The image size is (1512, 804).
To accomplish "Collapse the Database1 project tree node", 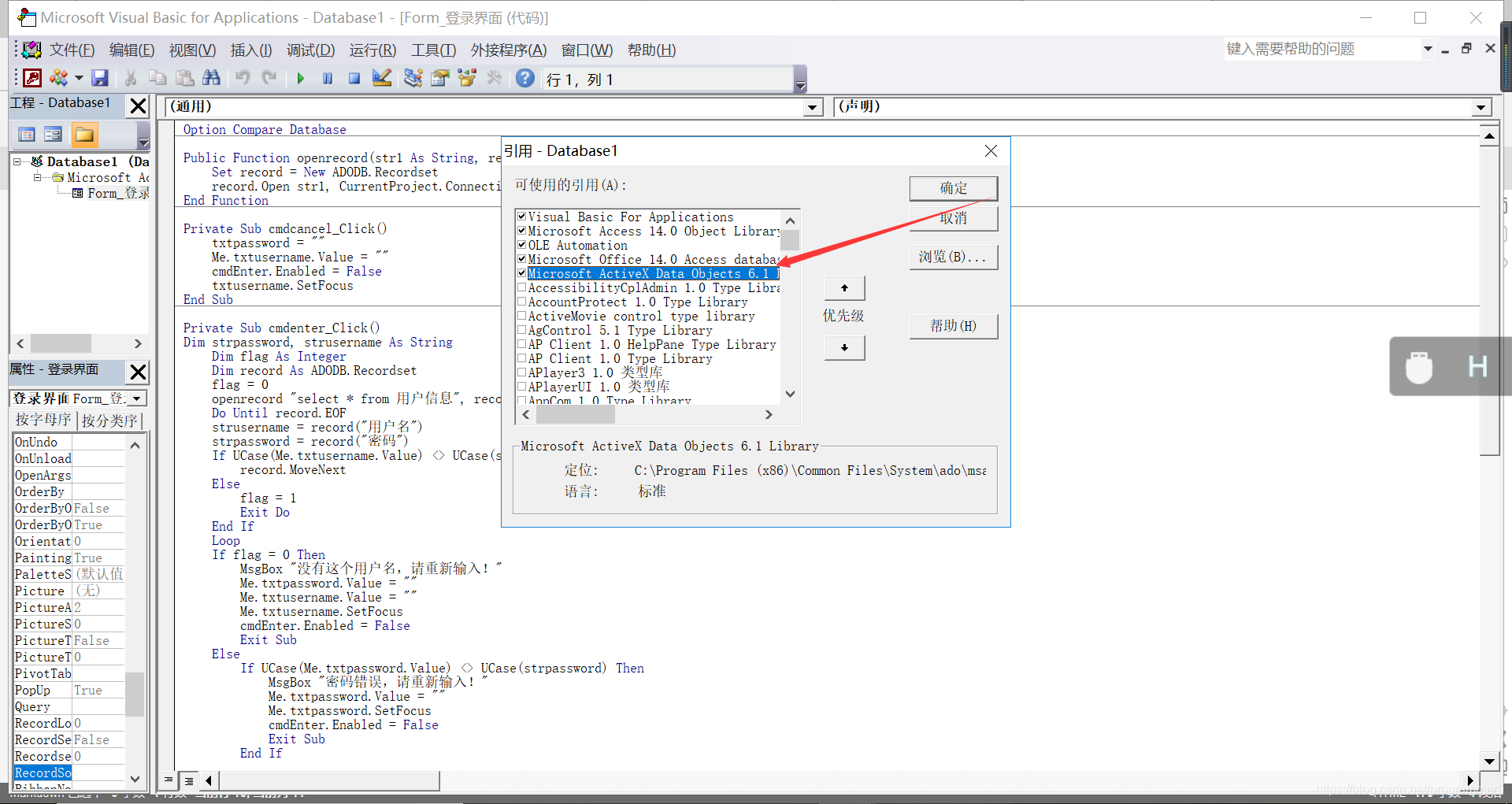I will (17, 161).
